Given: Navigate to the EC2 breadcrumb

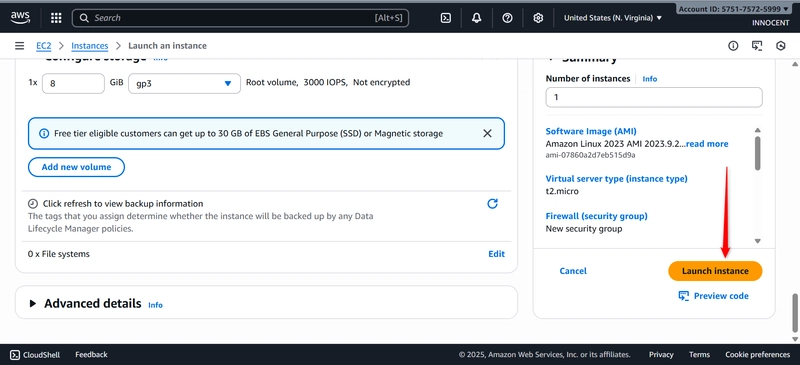Looking at the screenshot, I should tap(44, 46).
